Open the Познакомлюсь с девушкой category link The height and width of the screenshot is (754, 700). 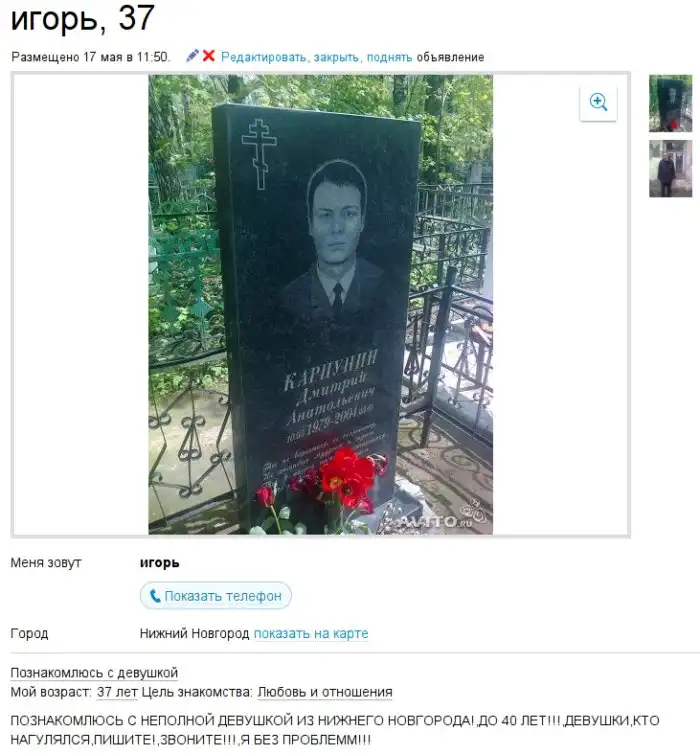point(94,673)
